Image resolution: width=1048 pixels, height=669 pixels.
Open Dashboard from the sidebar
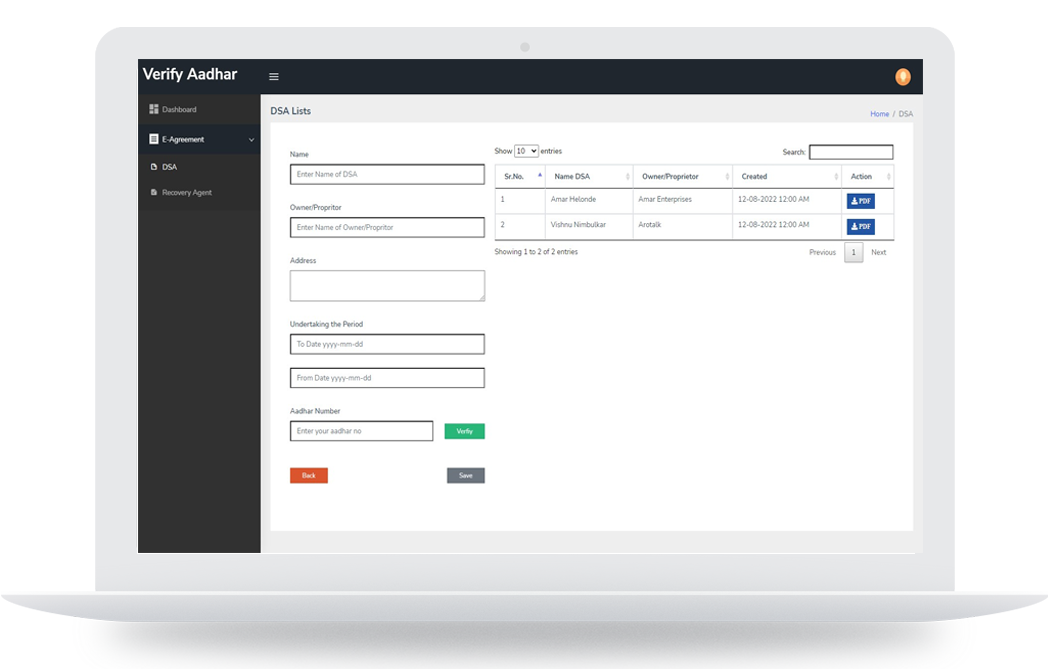click(179, 109)
